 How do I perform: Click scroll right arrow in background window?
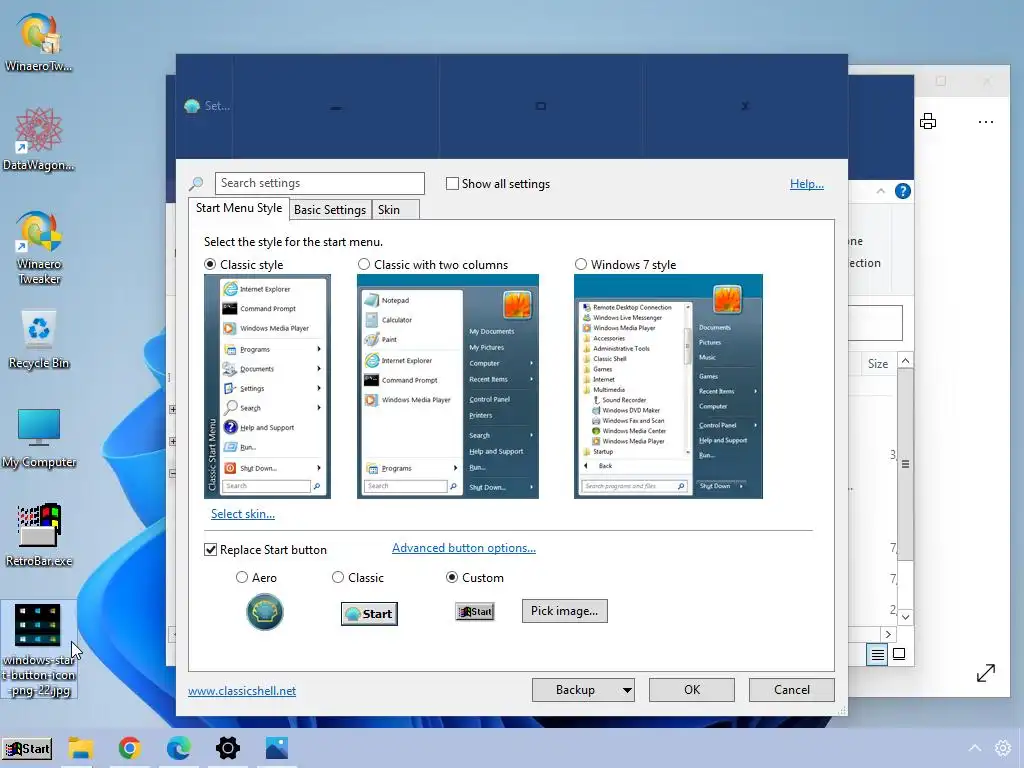(x=888, y=634)
